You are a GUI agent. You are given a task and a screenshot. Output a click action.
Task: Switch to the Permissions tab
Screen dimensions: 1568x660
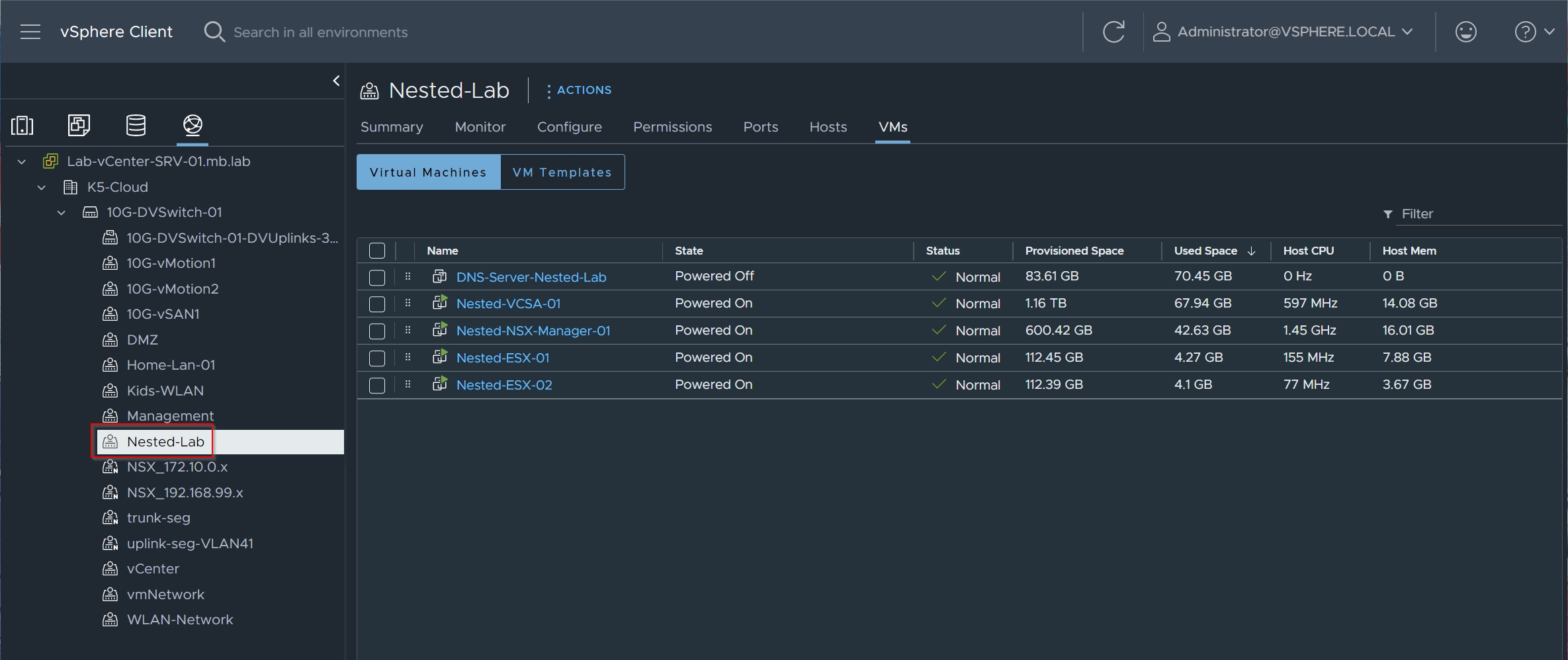pos(673,127)
